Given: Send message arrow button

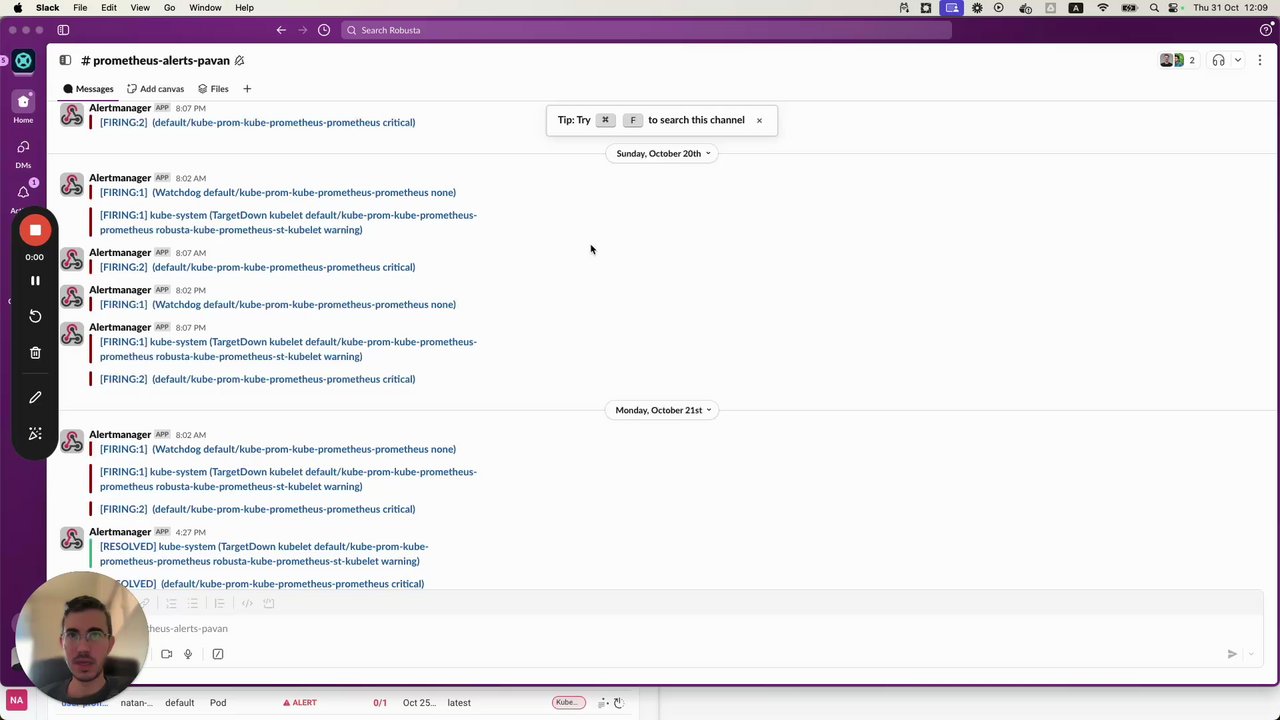Looking at the screenshot, I should (x=1232, y=654).
